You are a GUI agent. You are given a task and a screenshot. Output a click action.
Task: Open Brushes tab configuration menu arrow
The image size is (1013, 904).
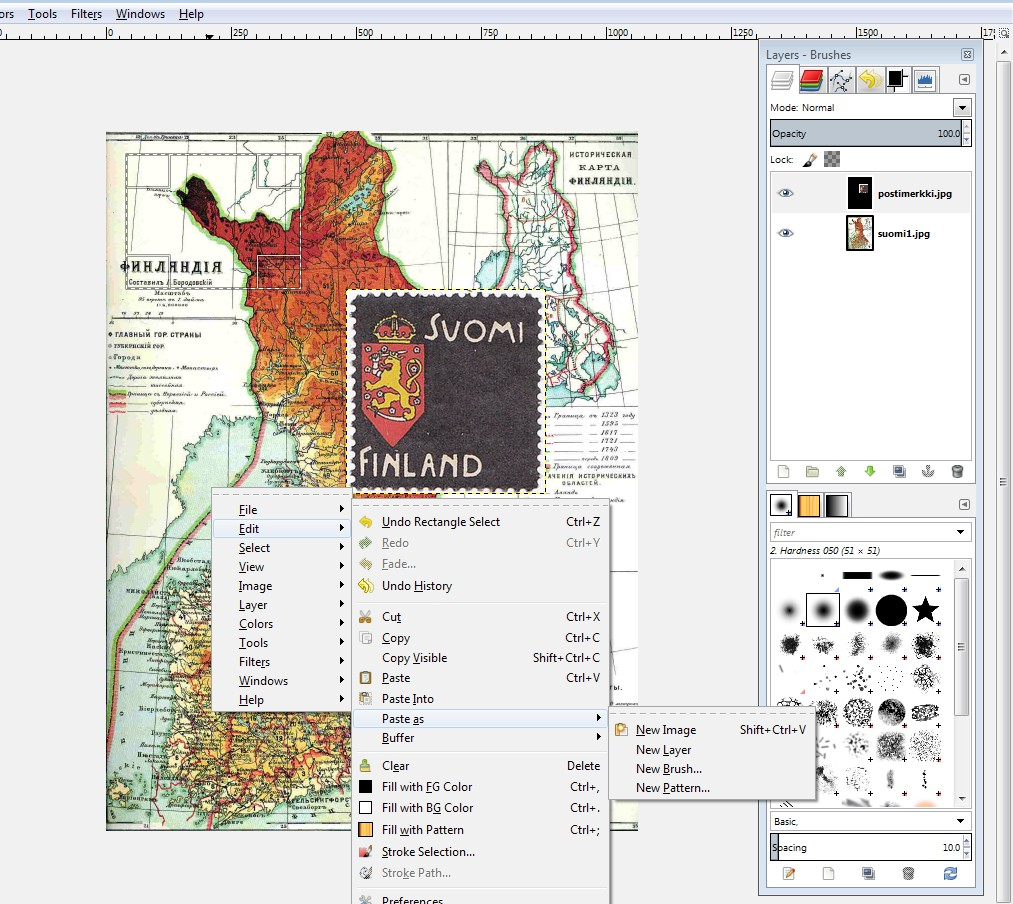[965, 504]
